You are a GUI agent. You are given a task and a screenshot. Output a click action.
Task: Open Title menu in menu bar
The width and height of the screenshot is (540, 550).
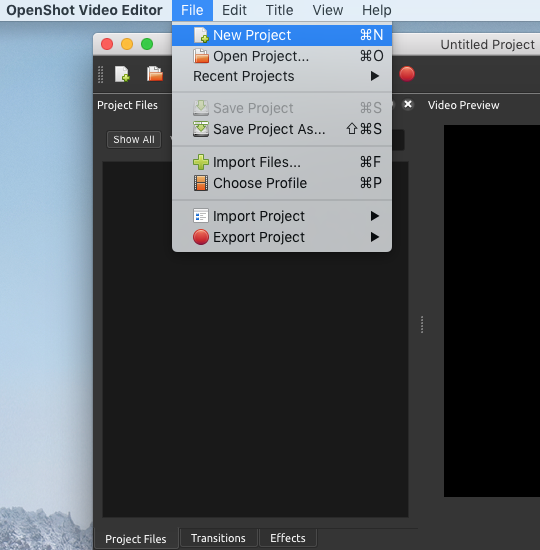[279, 10]
